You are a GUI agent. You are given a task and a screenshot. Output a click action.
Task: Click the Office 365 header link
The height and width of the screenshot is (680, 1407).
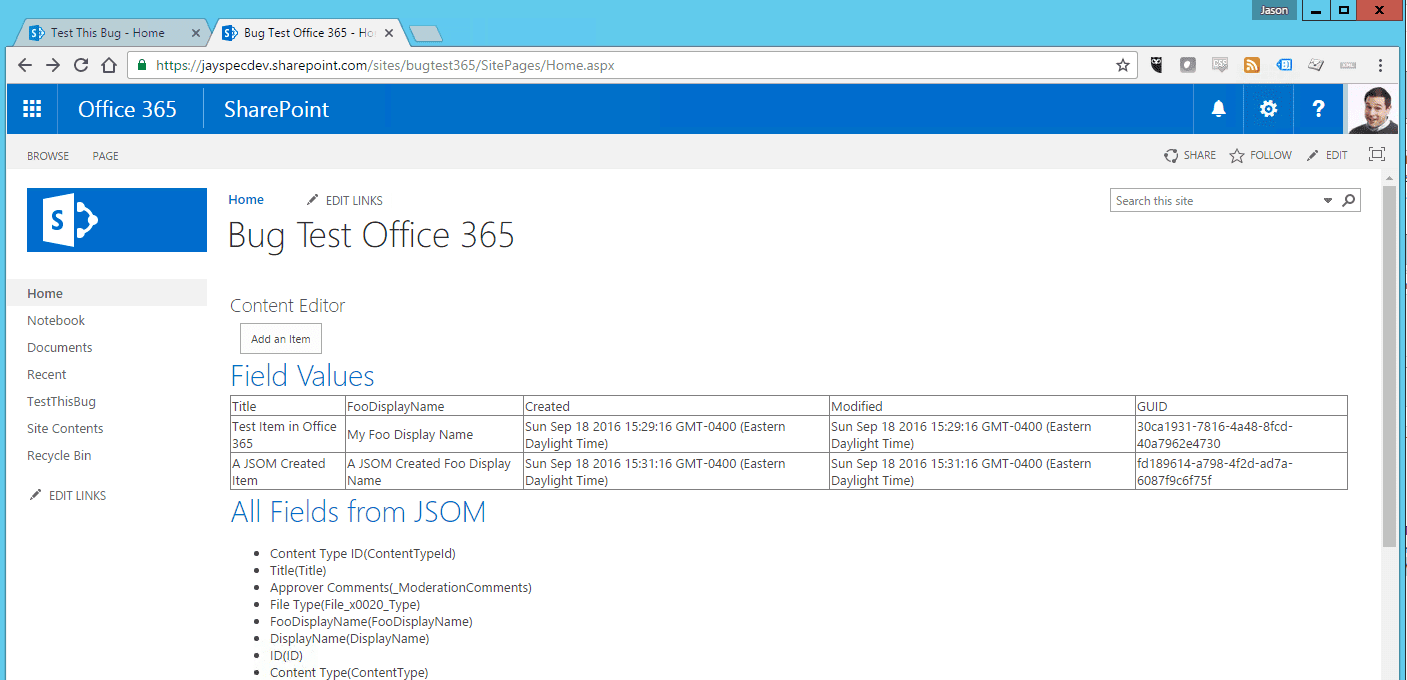[x=127, y=109]
